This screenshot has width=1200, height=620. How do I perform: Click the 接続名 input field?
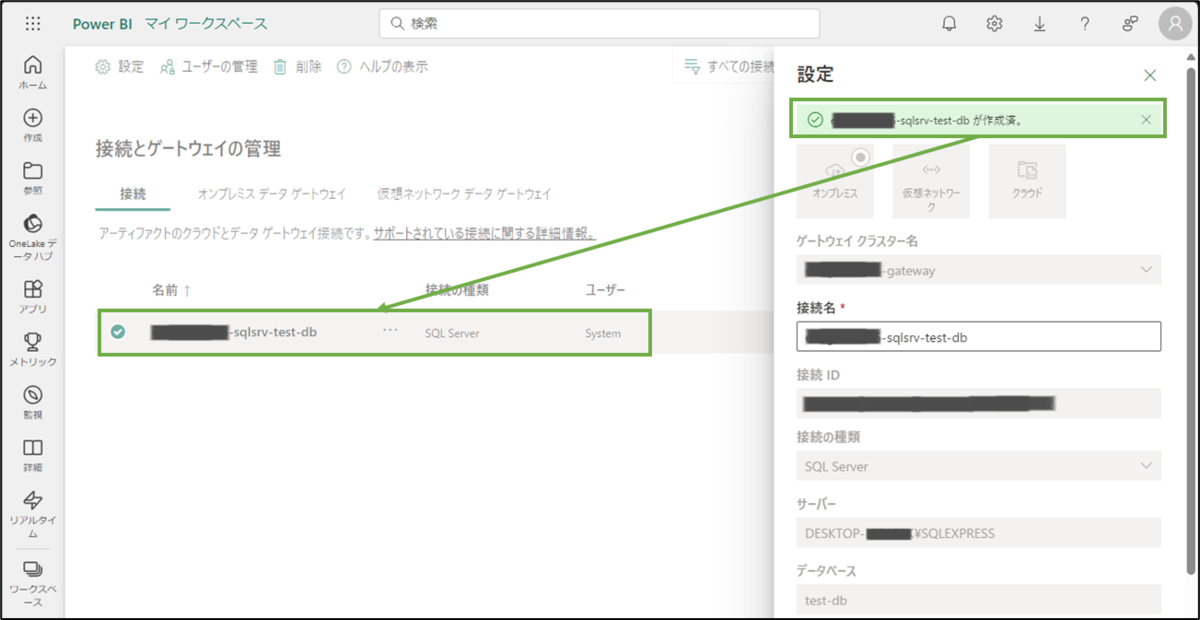point(979,337)
